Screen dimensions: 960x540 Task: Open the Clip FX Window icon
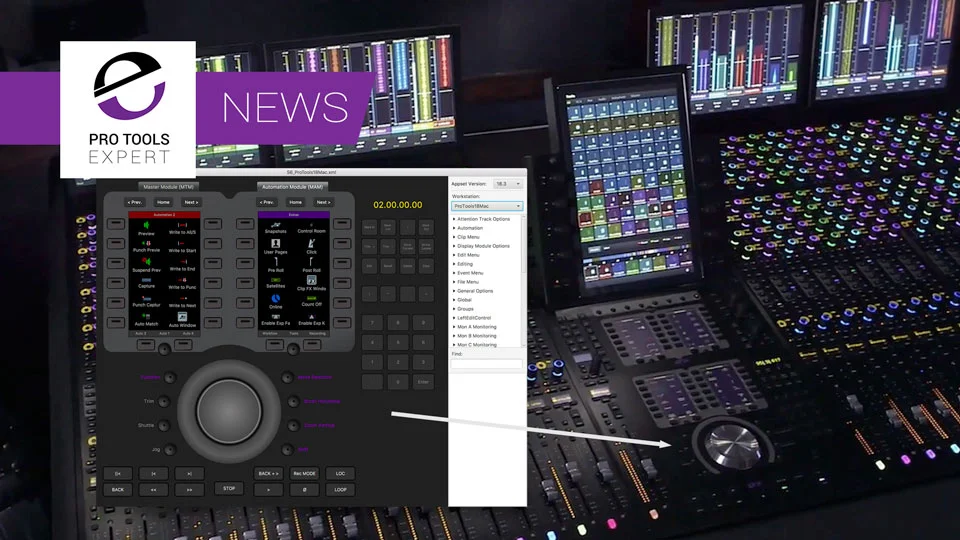coord(312,280)
